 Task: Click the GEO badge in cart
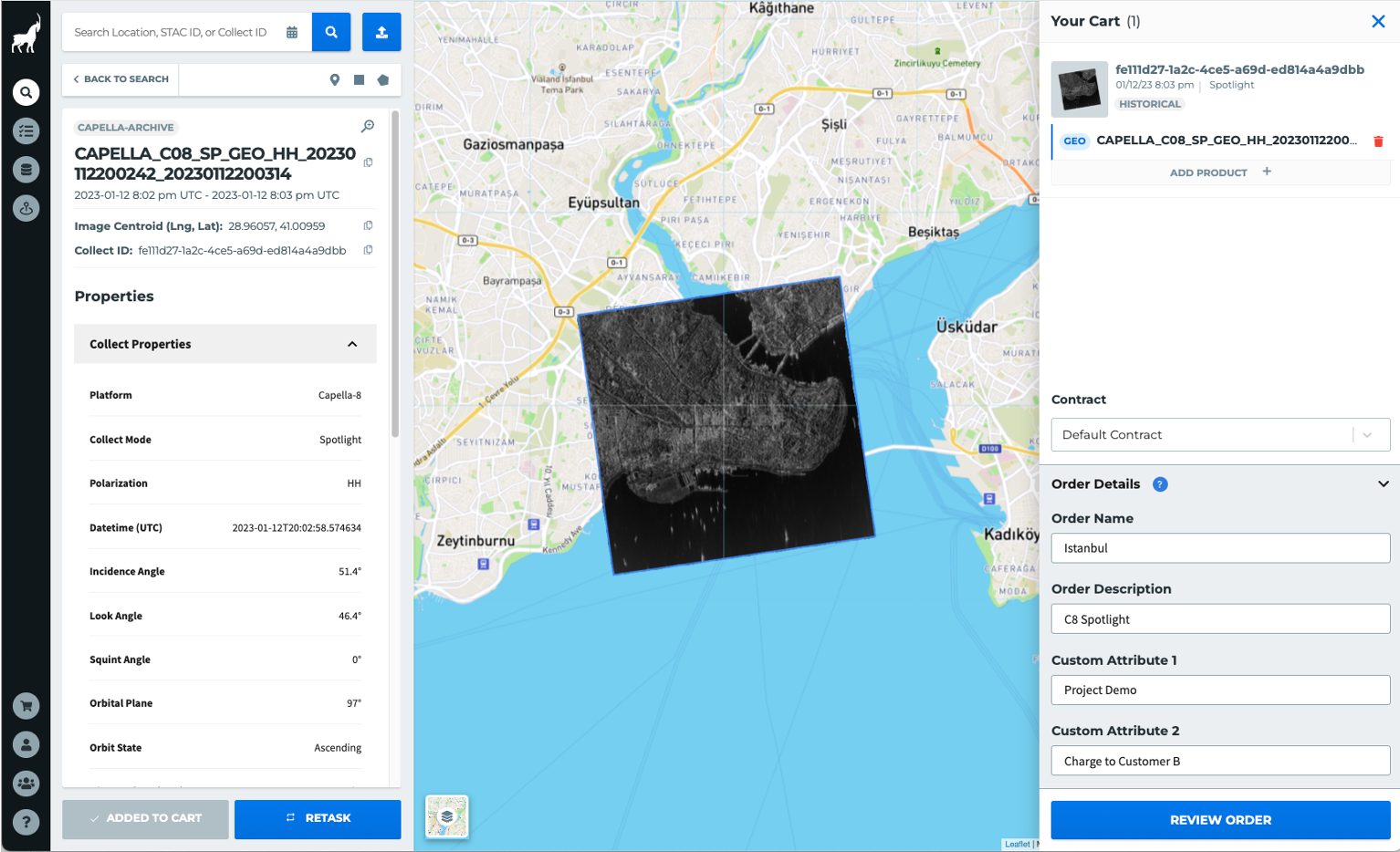pos(1074,141)
